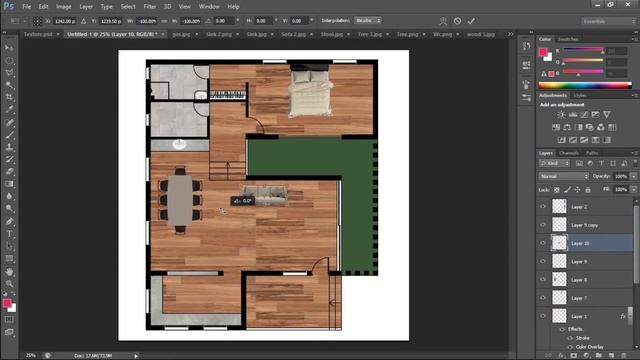Select the Move tool
Screen dimensions: 640x360
tap(9, 48)
